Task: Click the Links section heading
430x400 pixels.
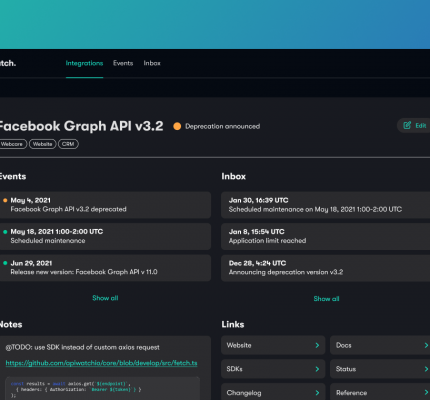Action: (233, 324)
